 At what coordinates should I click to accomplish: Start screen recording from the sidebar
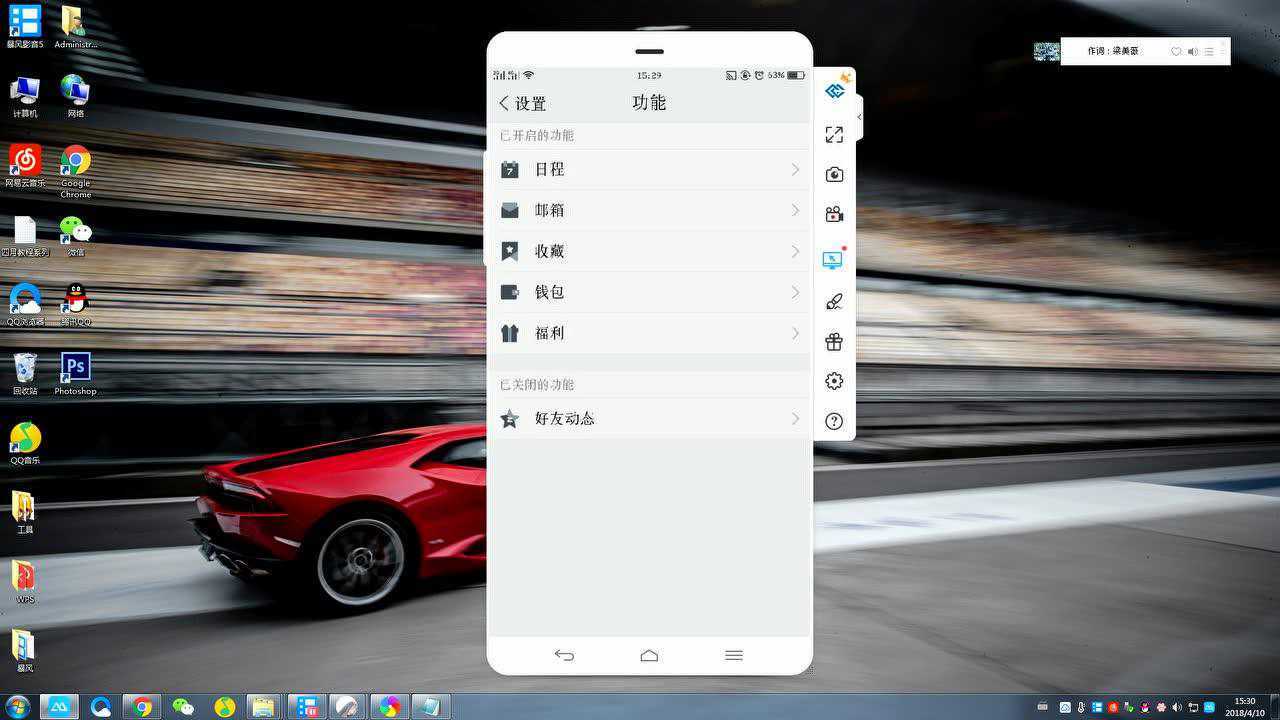(x=834, y=213)
